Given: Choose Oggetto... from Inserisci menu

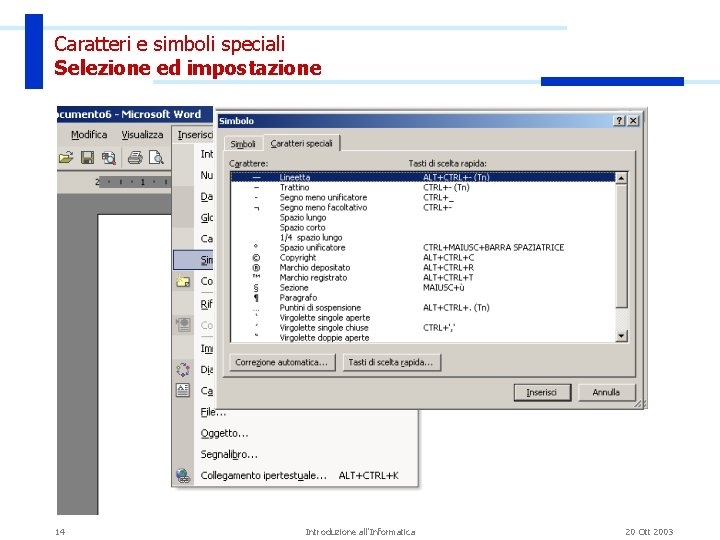Looking at the screenshot, I should [224, 433].
